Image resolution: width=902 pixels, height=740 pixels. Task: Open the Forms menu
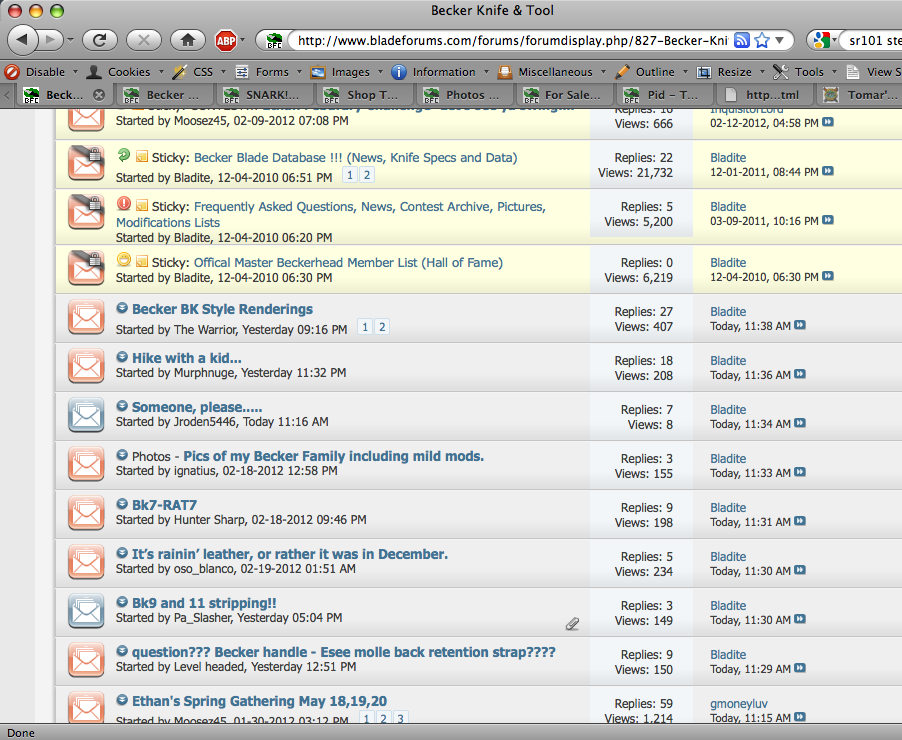(x=269, y=72)
